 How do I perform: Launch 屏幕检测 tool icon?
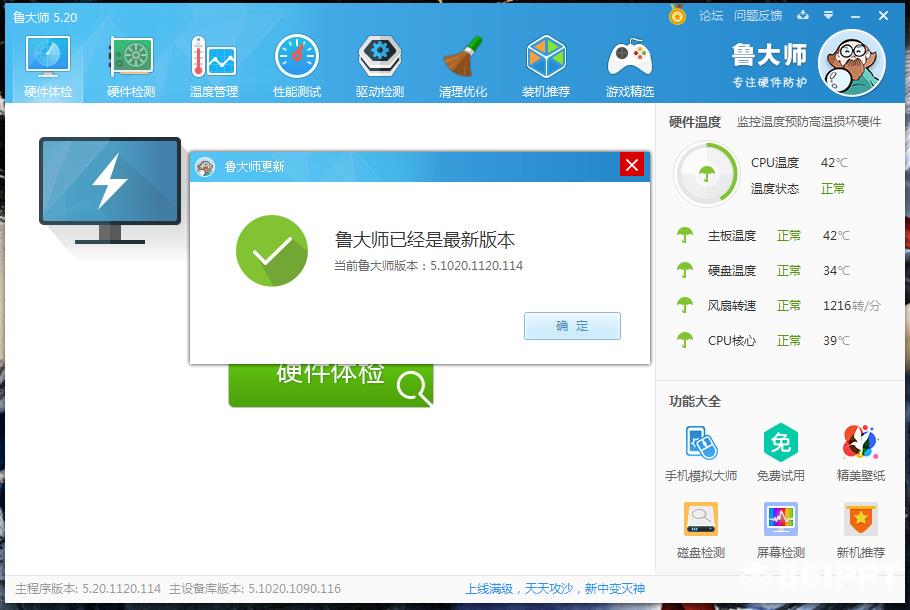tap(781, 519)
